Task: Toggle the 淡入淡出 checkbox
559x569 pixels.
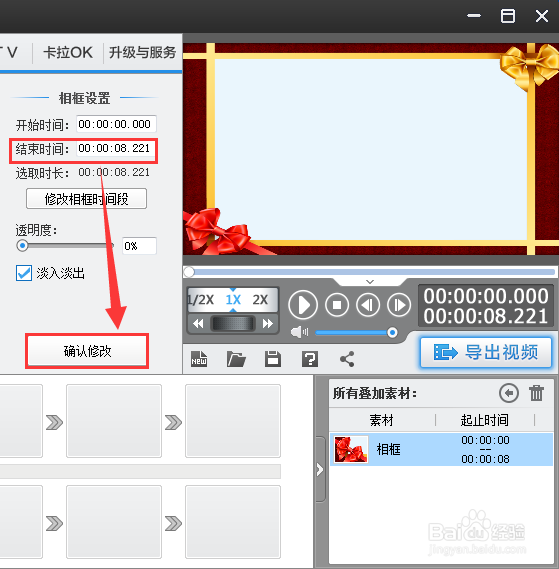Action: (24, 273)
